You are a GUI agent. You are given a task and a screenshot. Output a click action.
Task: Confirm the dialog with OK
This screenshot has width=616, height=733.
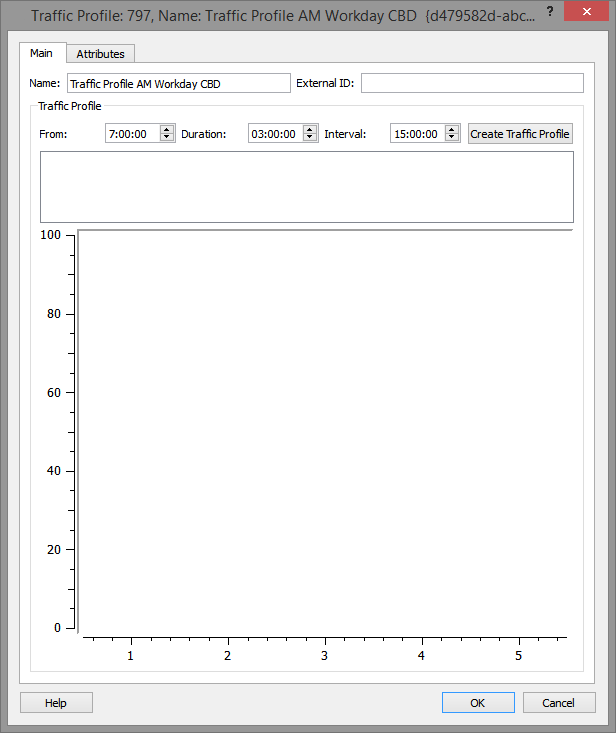pyautogui.click(x=478, y=703)
